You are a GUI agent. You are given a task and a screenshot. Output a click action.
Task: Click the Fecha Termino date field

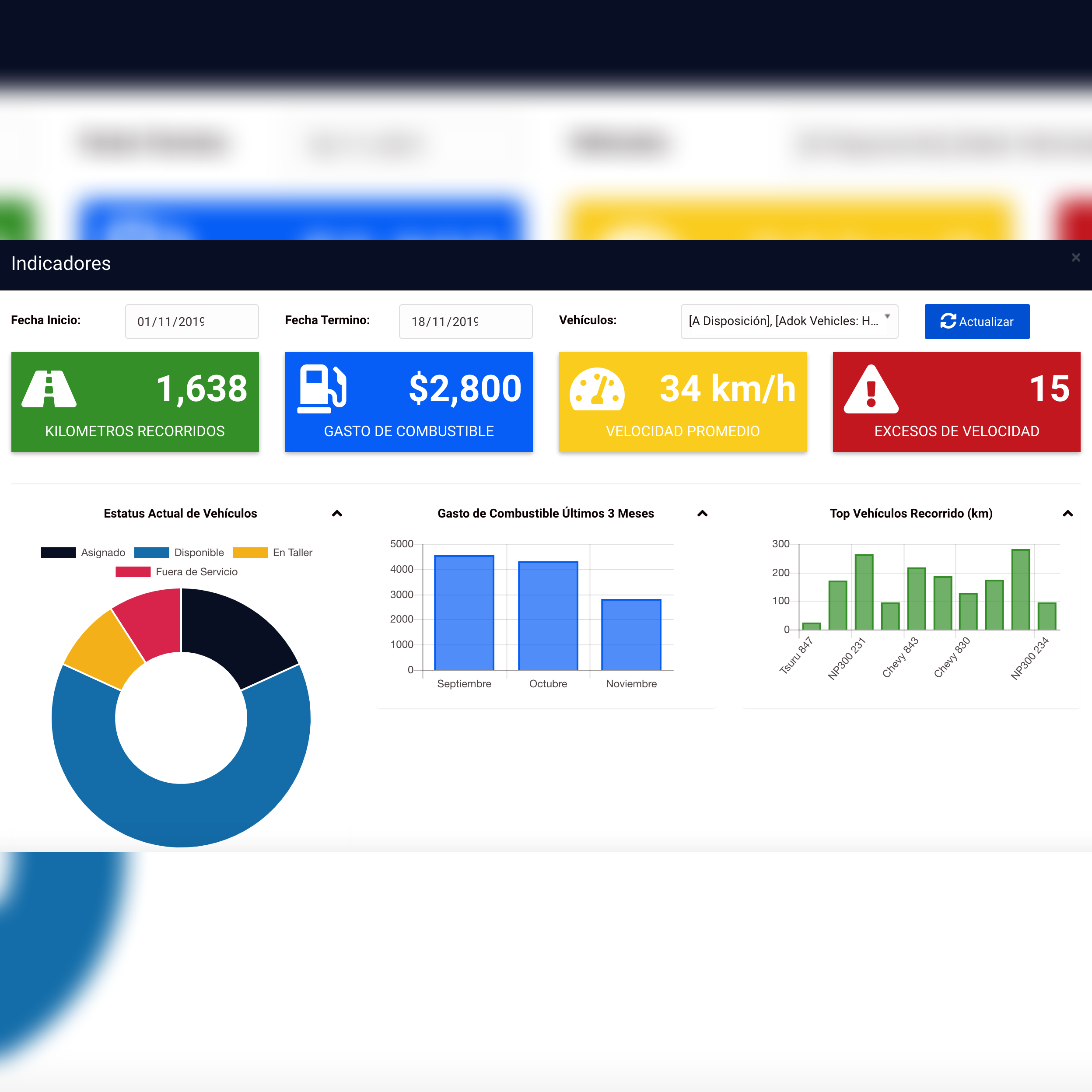465,321
